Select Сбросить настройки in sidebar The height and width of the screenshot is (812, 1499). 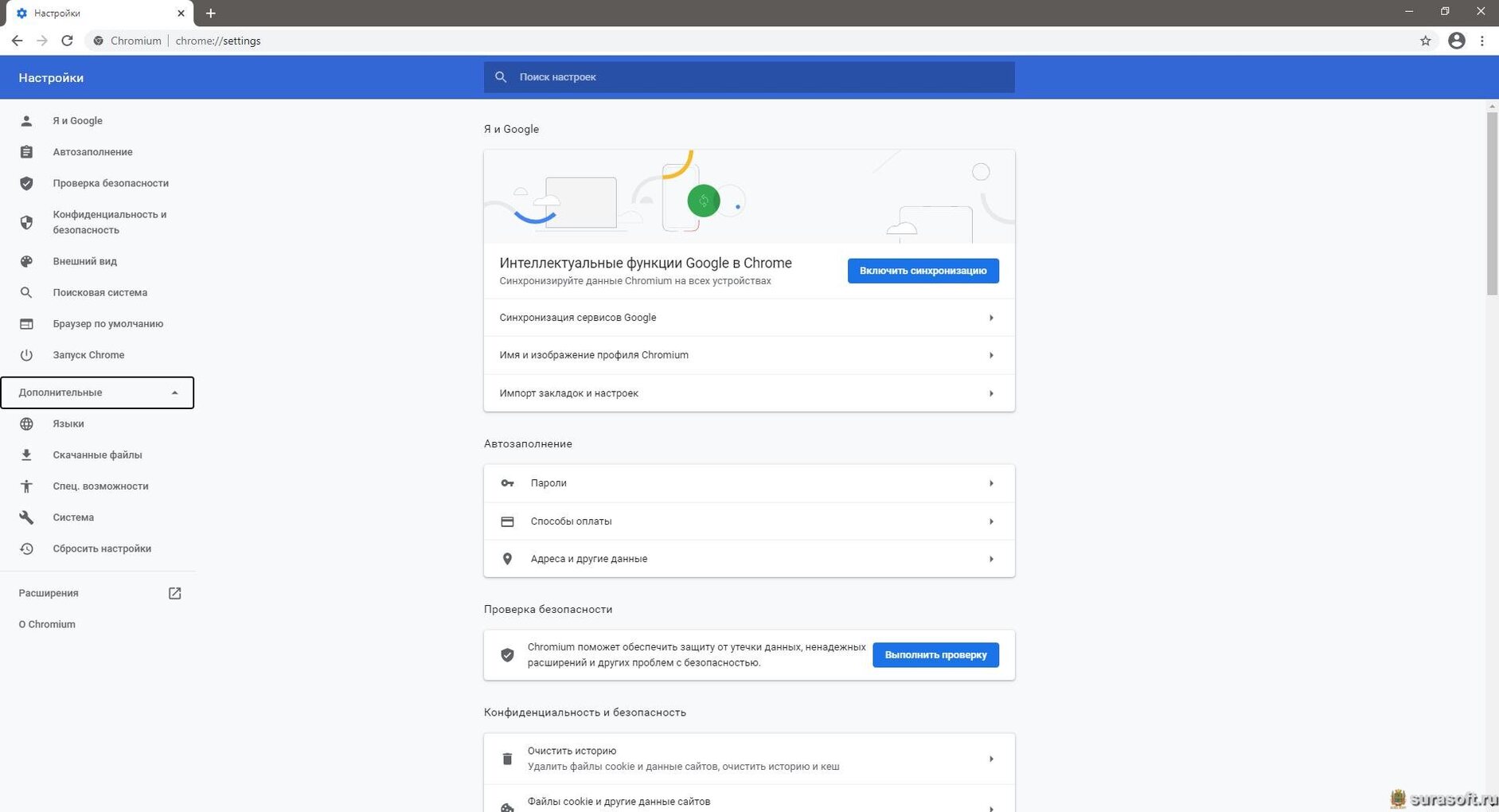point(102,548)
